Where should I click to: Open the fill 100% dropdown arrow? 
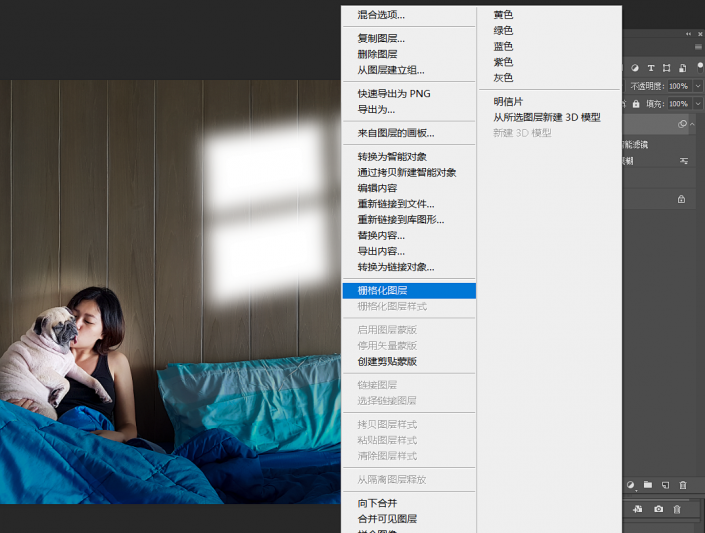click(x=697, y=104)
